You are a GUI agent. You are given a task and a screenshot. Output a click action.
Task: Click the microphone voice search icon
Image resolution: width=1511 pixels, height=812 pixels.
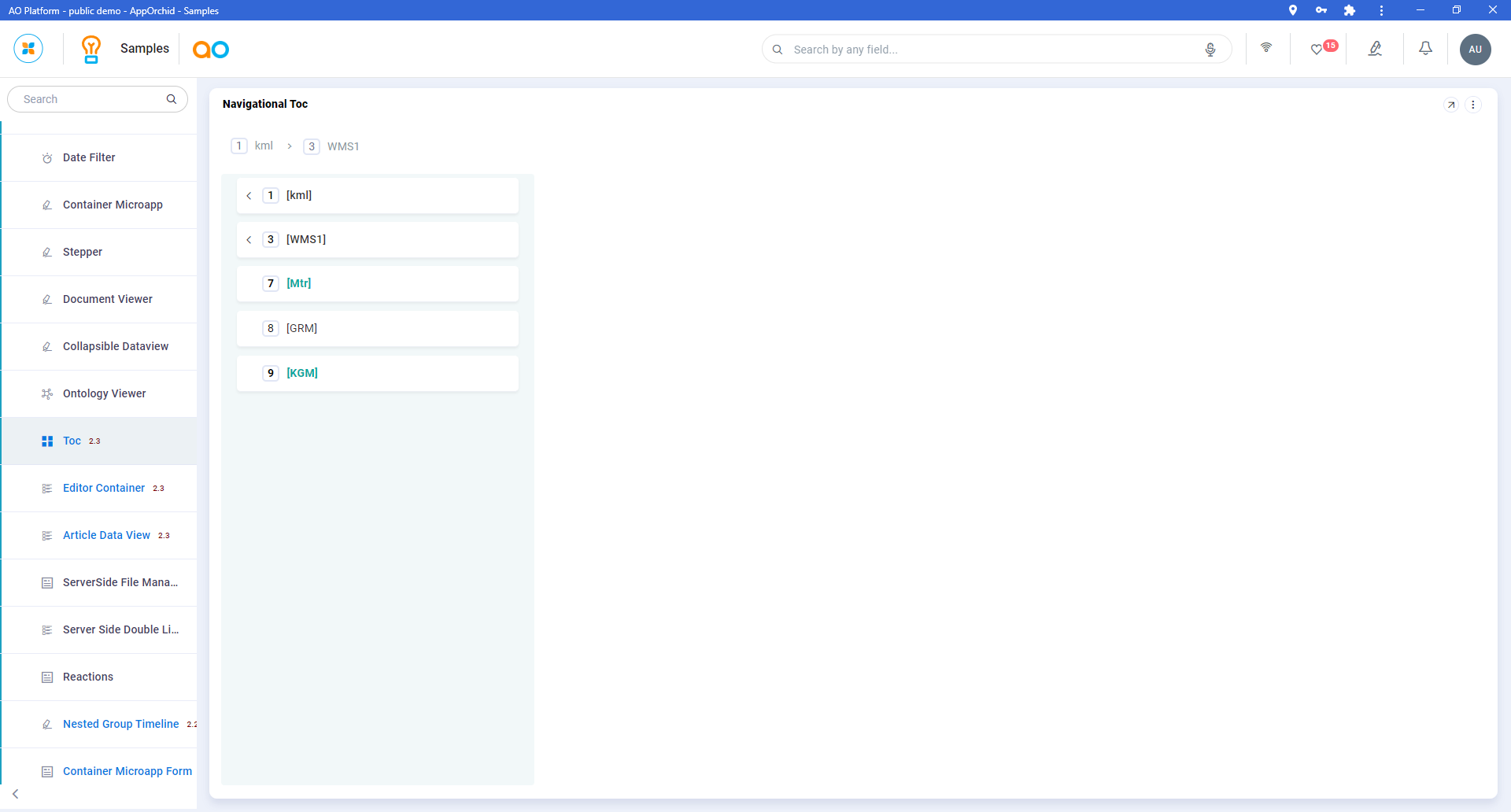click(x=1210, y=50)
